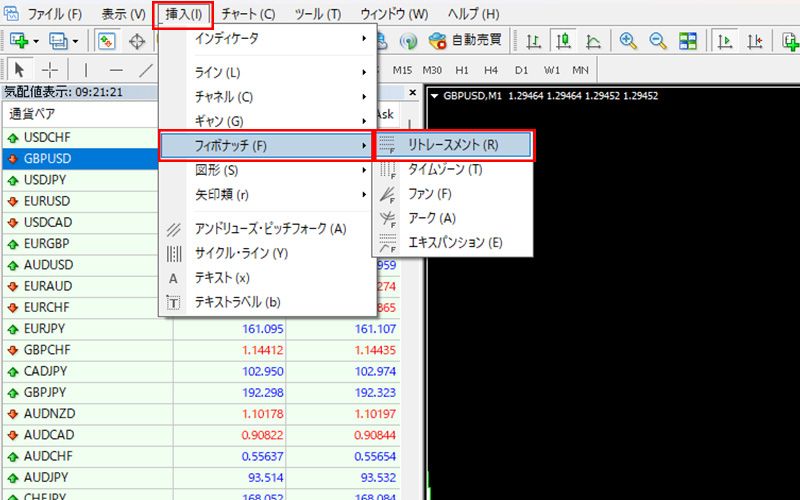Select the vertical line drawing tool
The image size is (800, 500).
[86, 70]
